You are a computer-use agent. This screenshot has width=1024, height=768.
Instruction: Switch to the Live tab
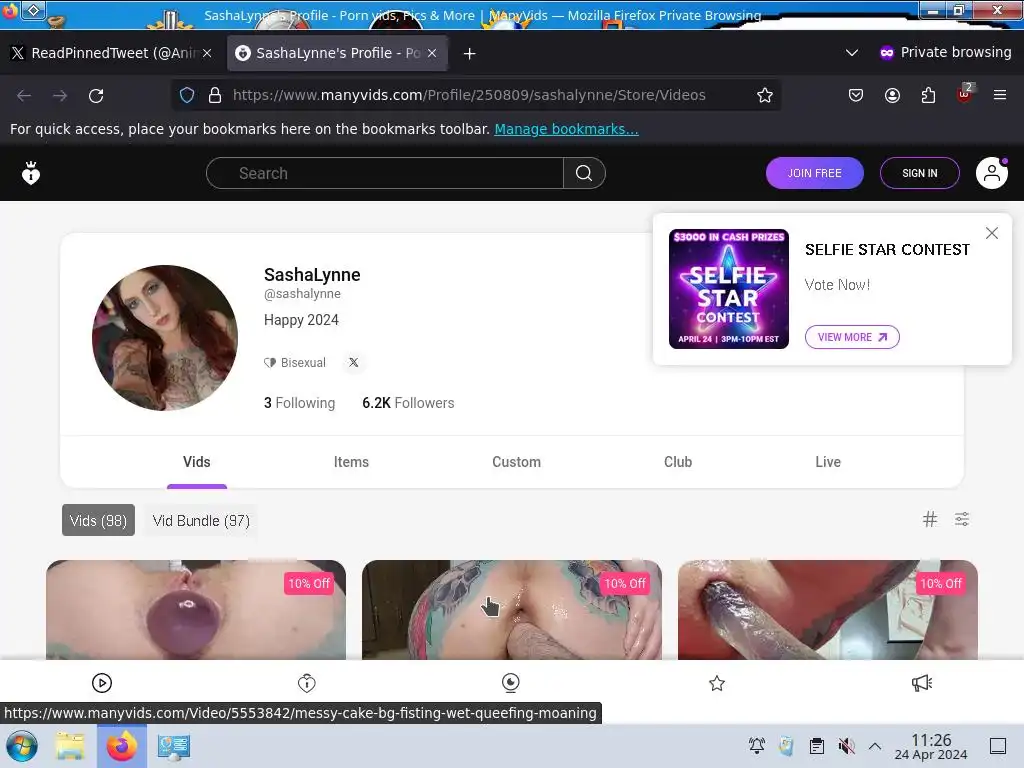[828, 462]
